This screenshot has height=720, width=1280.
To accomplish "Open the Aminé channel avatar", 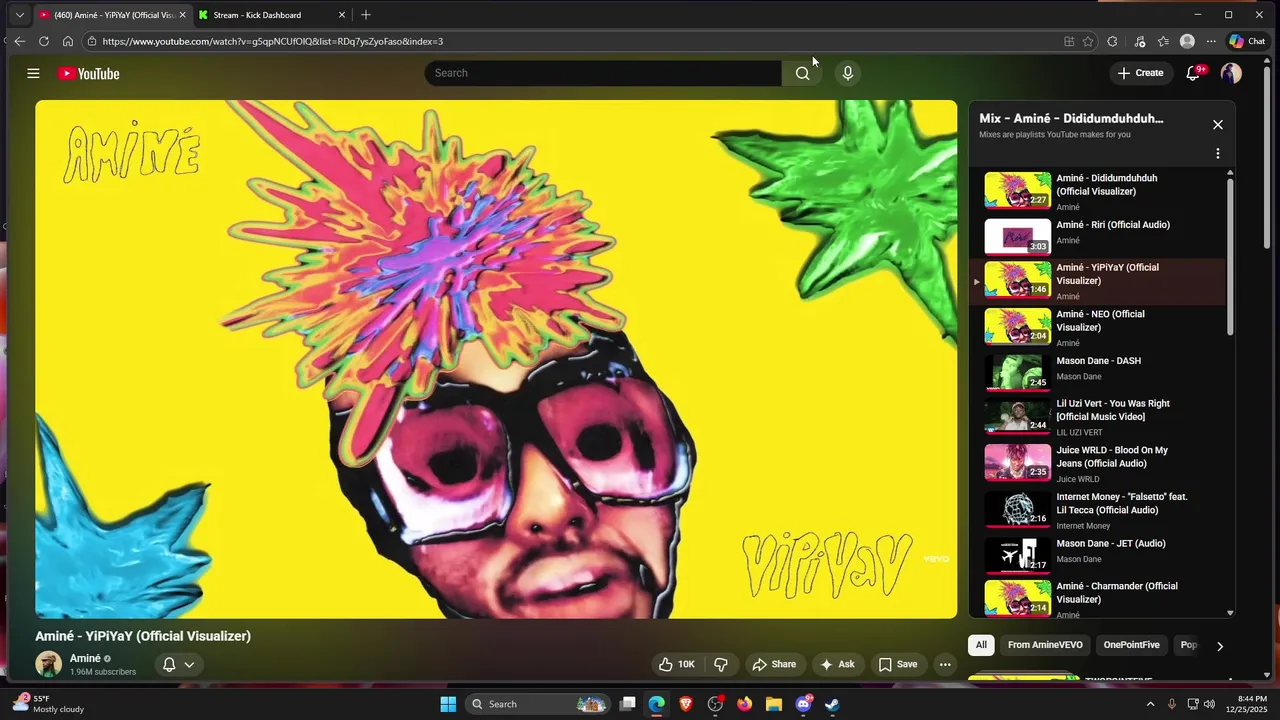I will click(x=48, y=664).
